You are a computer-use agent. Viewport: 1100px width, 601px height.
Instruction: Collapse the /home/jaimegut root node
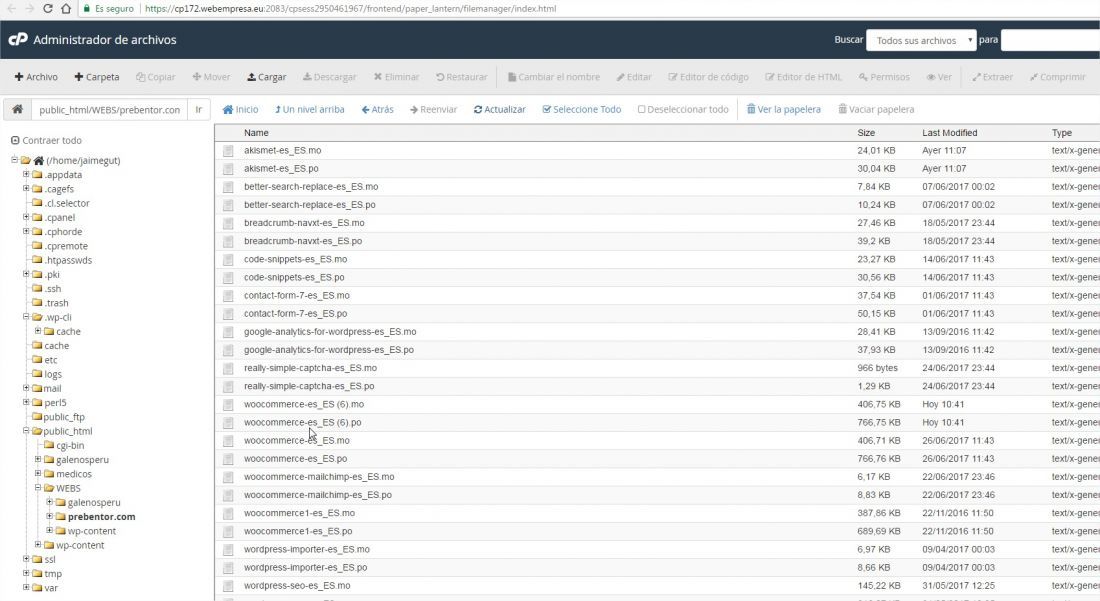(x=14, y=160)
